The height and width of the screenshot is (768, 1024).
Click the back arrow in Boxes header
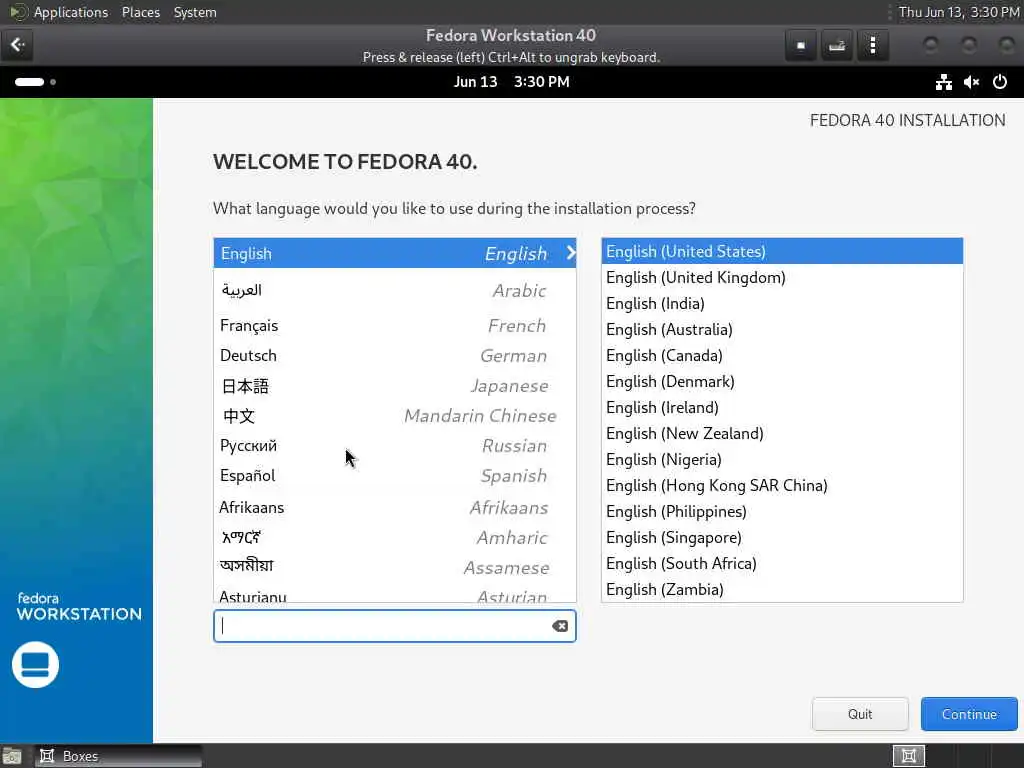pyautogui.click(x=17, y=45)
